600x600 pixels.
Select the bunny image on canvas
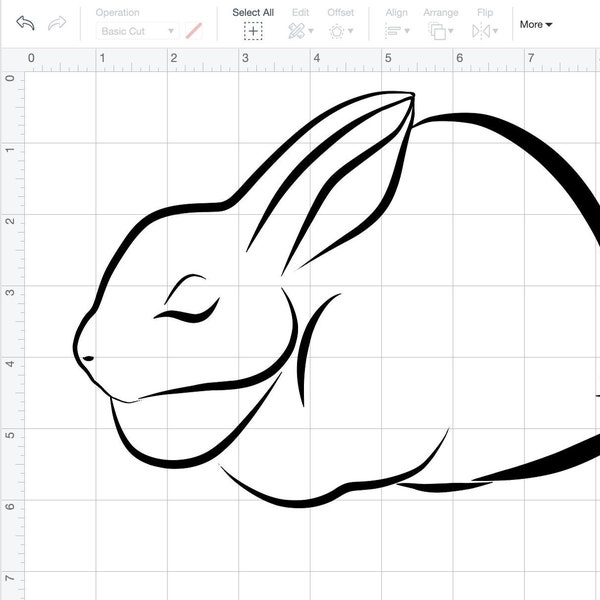tap(337, 300)
